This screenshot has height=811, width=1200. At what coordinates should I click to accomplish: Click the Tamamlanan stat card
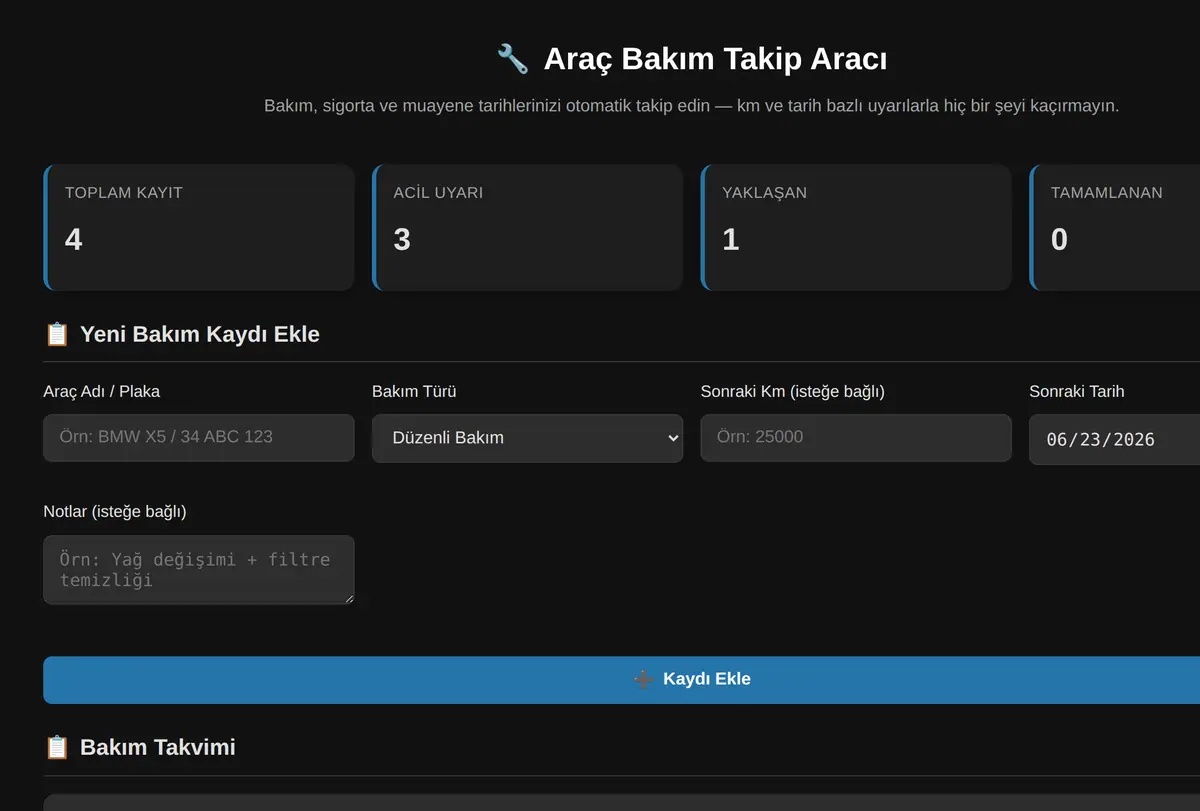[1114, 228]
